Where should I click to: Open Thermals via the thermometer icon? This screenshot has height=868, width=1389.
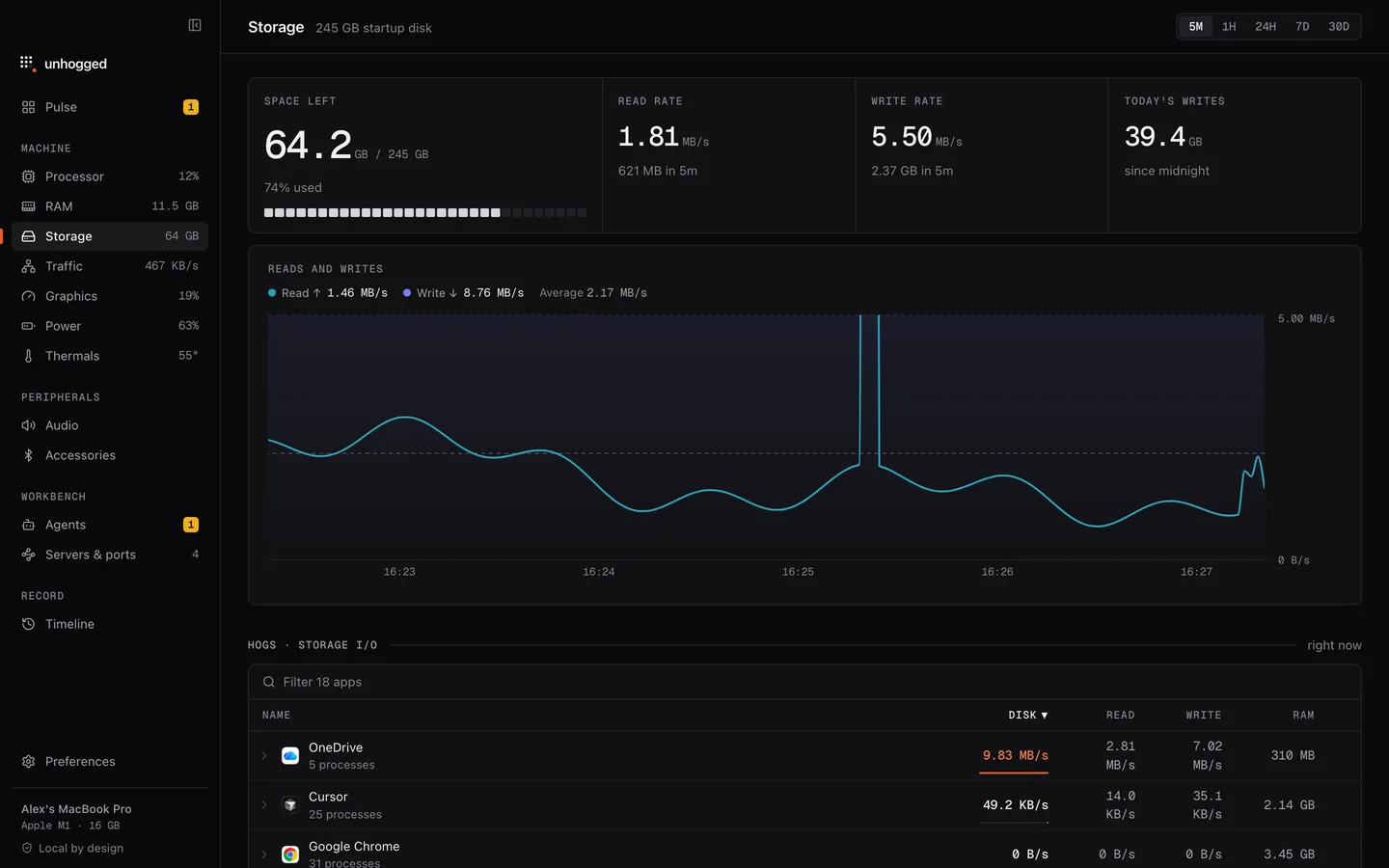[x=28, y=356]
